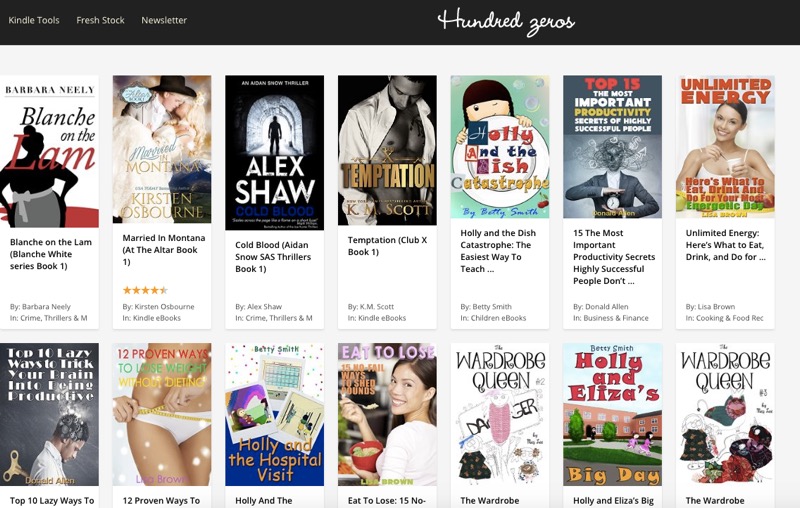Image resolution: width=800 pixels, height=508 pixels.
Task: Click author line By: Barbara Neely
Action: point(40,307)
